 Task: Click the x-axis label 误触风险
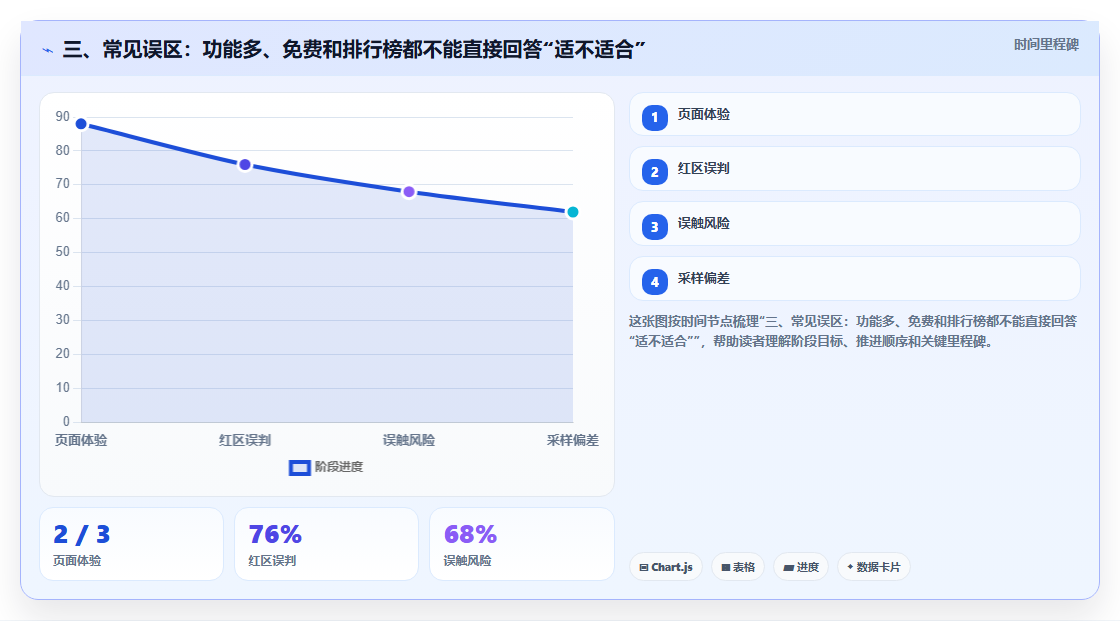[x=409, y=440]
